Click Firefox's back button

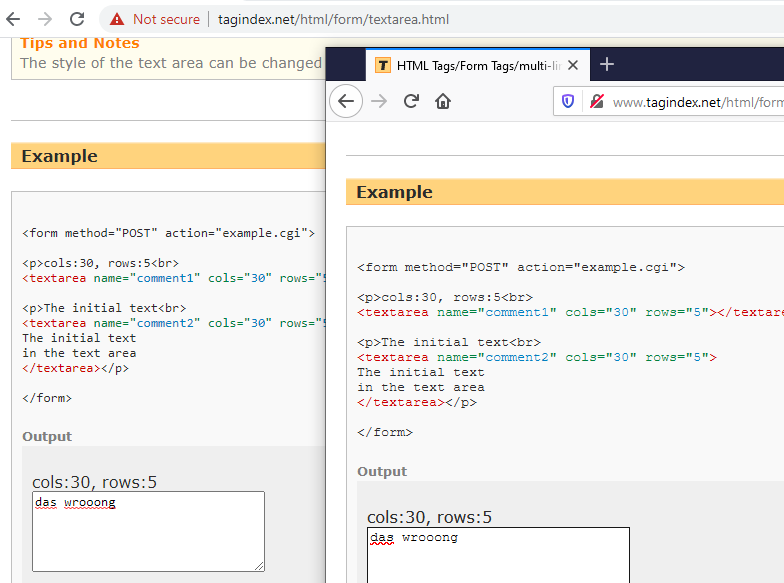click(x=346, y=102)
